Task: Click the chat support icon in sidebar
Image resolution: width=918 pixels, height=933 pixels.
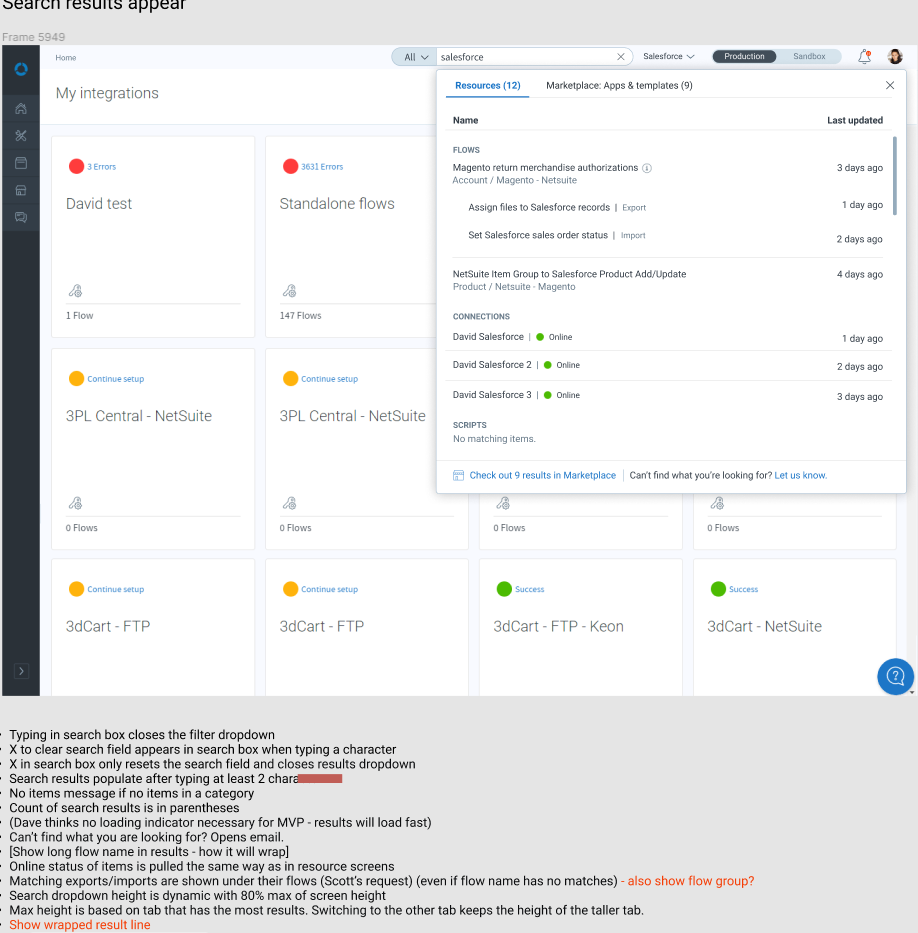Action: tap(21, 217)
